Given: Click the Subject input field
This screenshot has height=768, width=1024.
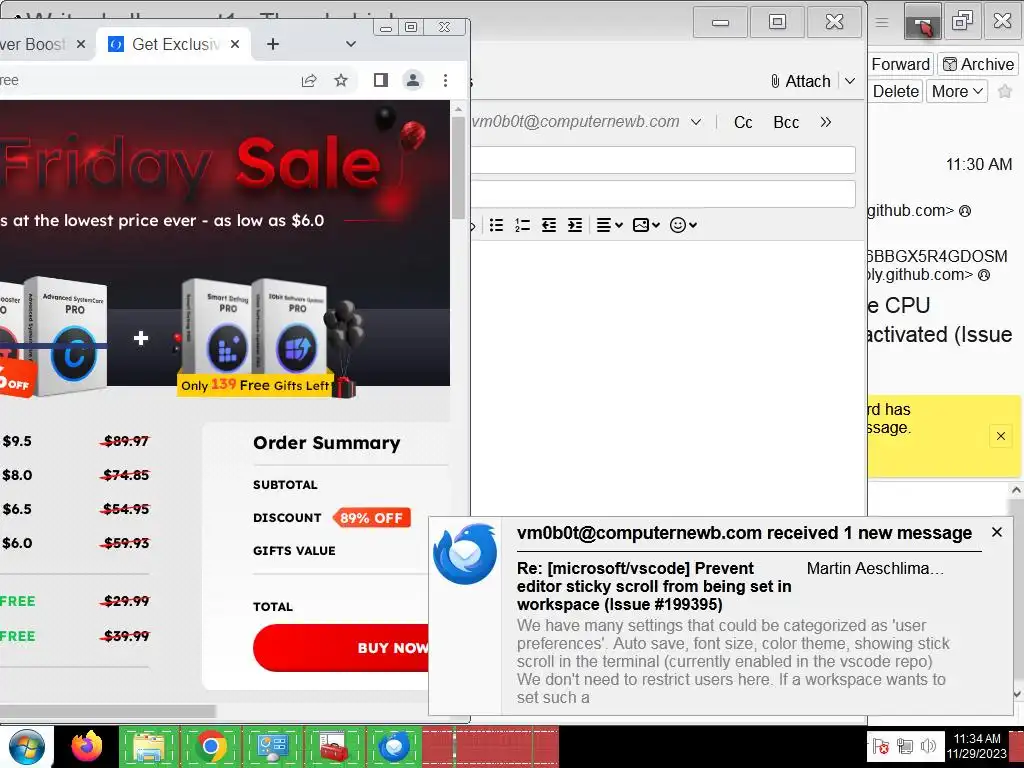Looking at the screenshot, I should tap(663, 194).
